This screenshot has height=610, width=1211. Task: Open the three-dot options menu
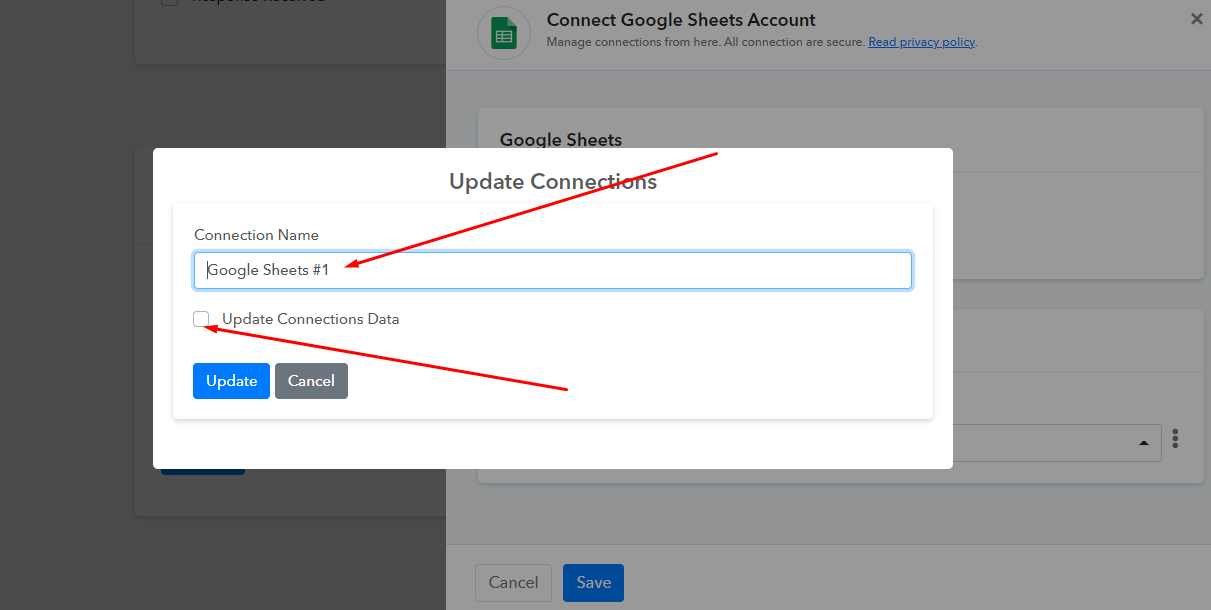pos(1176,439)
